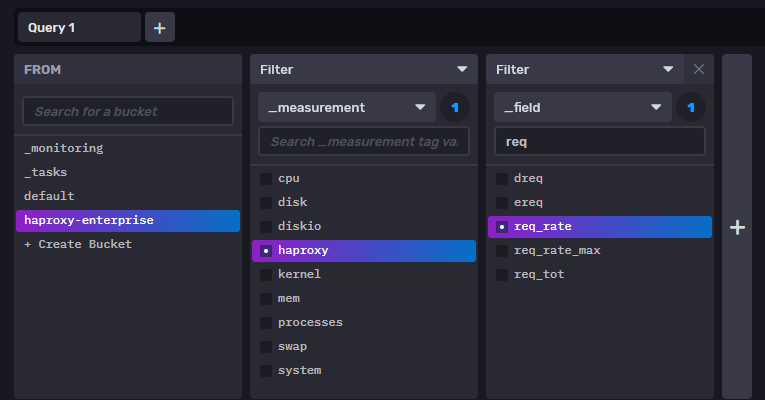The image size is (765, 400).
Task: Enable the req_tot field checkbox
Action: (x=502, y=274)
